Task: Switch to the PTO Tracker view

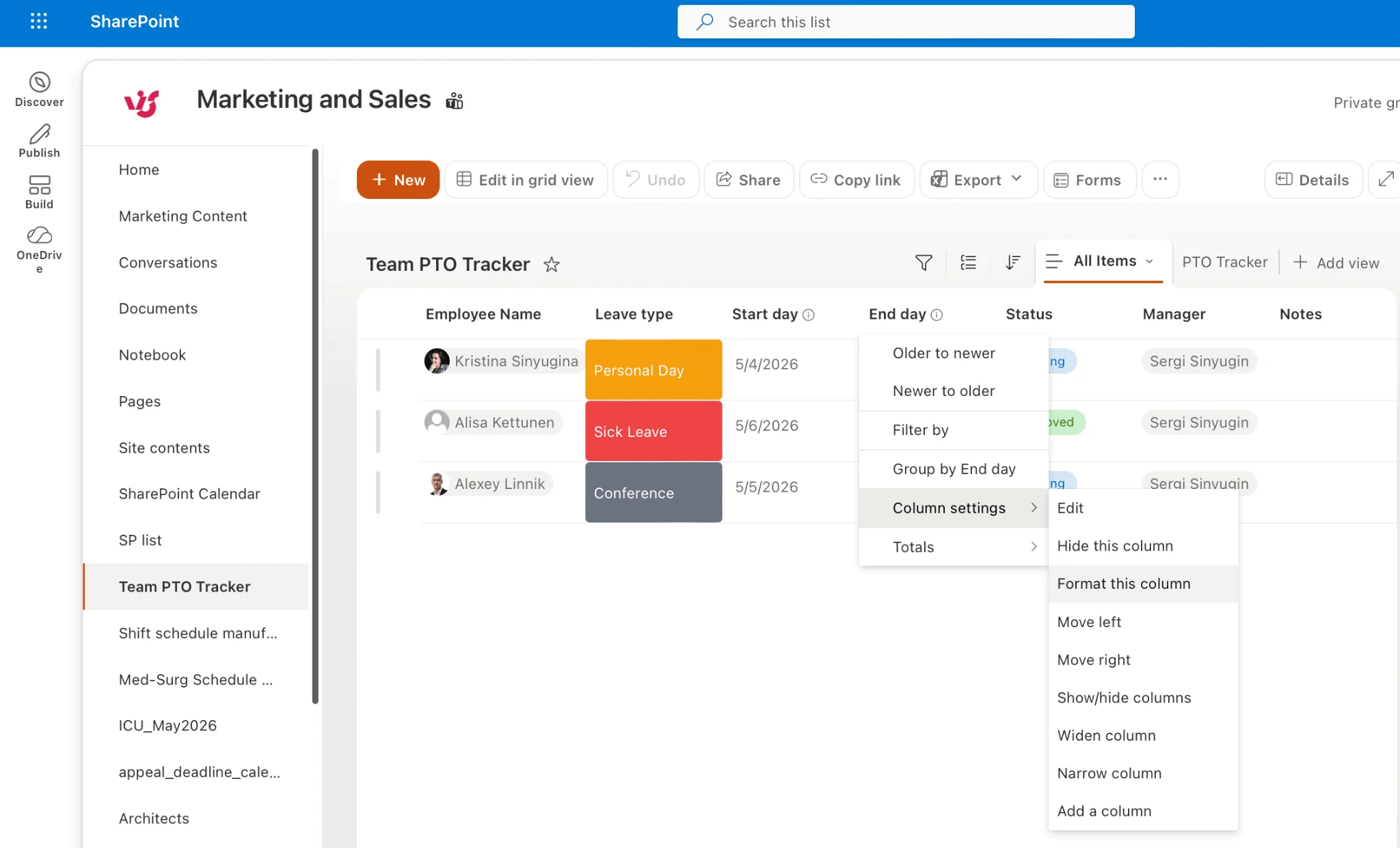Action: point(1224,263)
